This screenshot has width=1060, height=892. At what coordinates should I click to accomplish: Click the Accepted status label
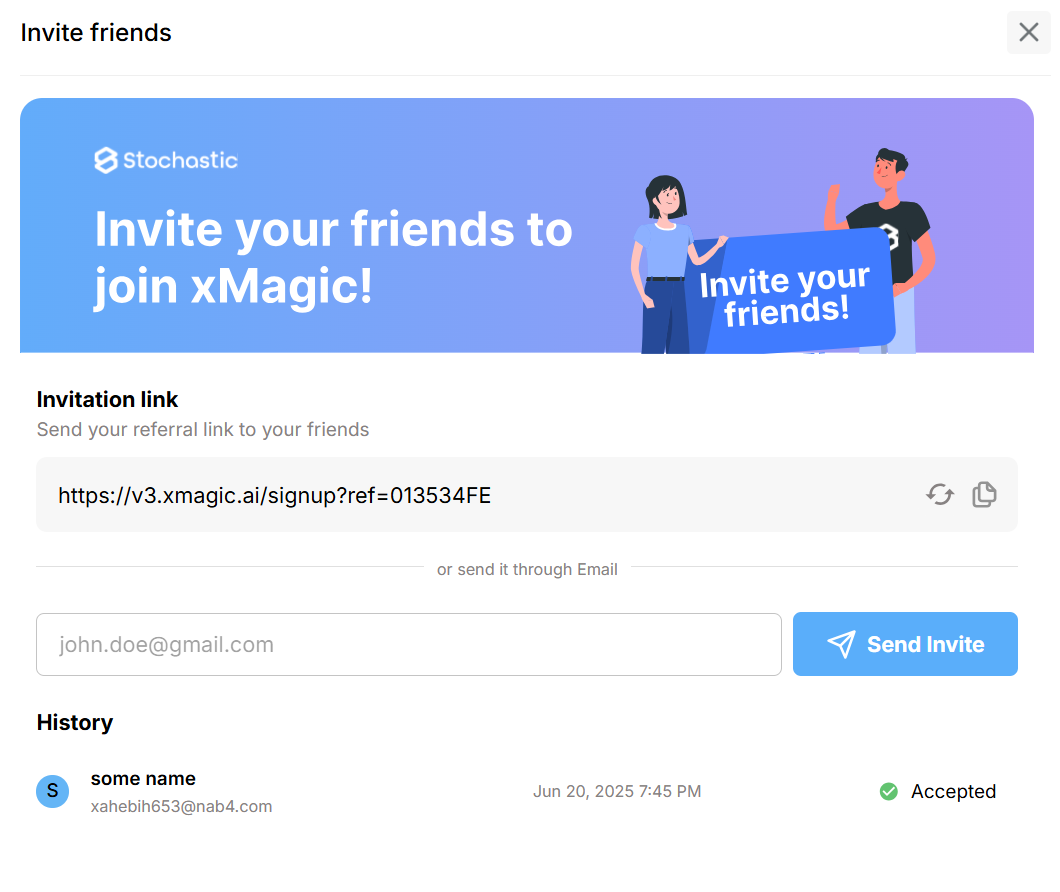[x=953, y=791]
